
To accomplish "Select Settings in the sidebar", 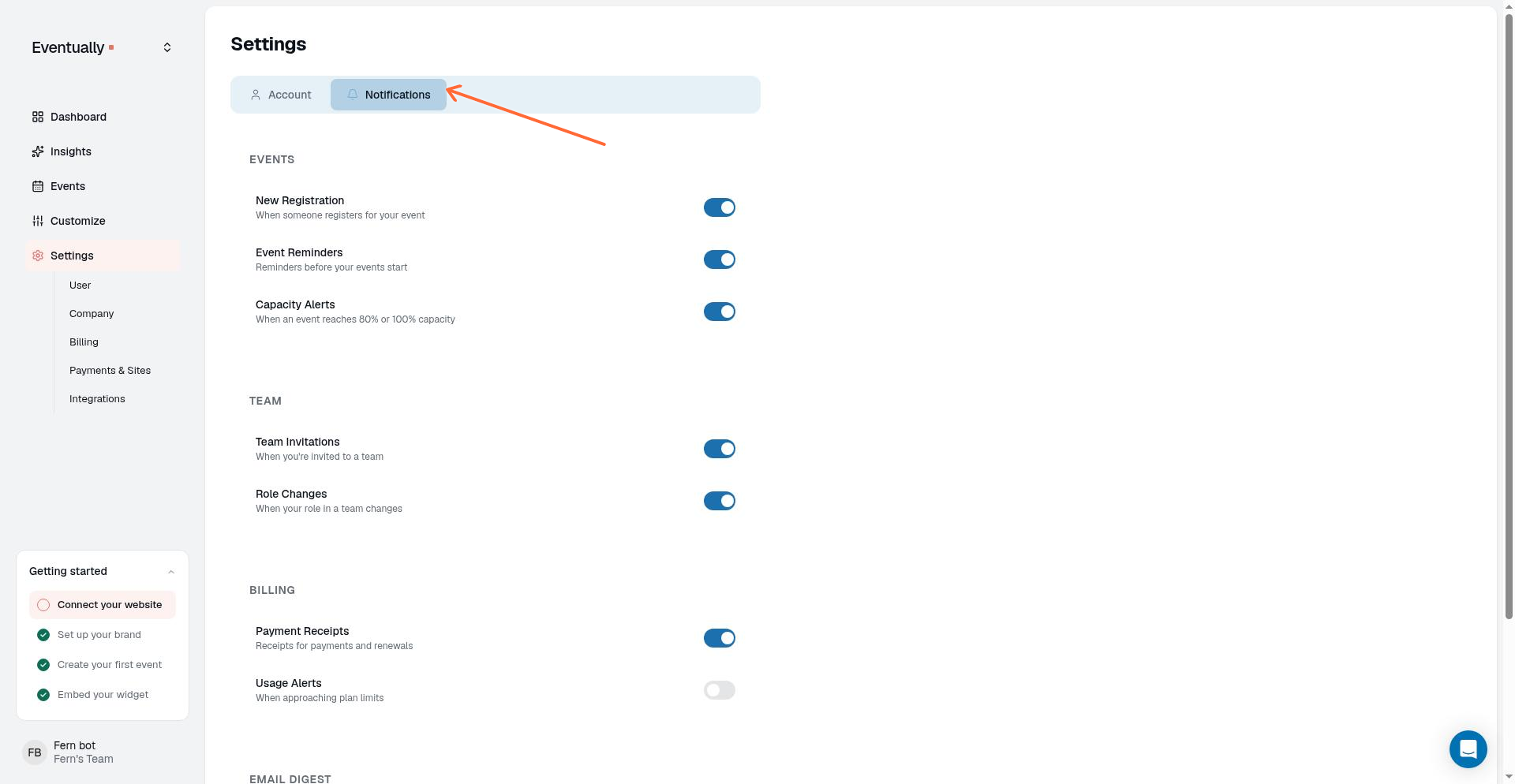I will pyautogui.click(x=103, y=256).
